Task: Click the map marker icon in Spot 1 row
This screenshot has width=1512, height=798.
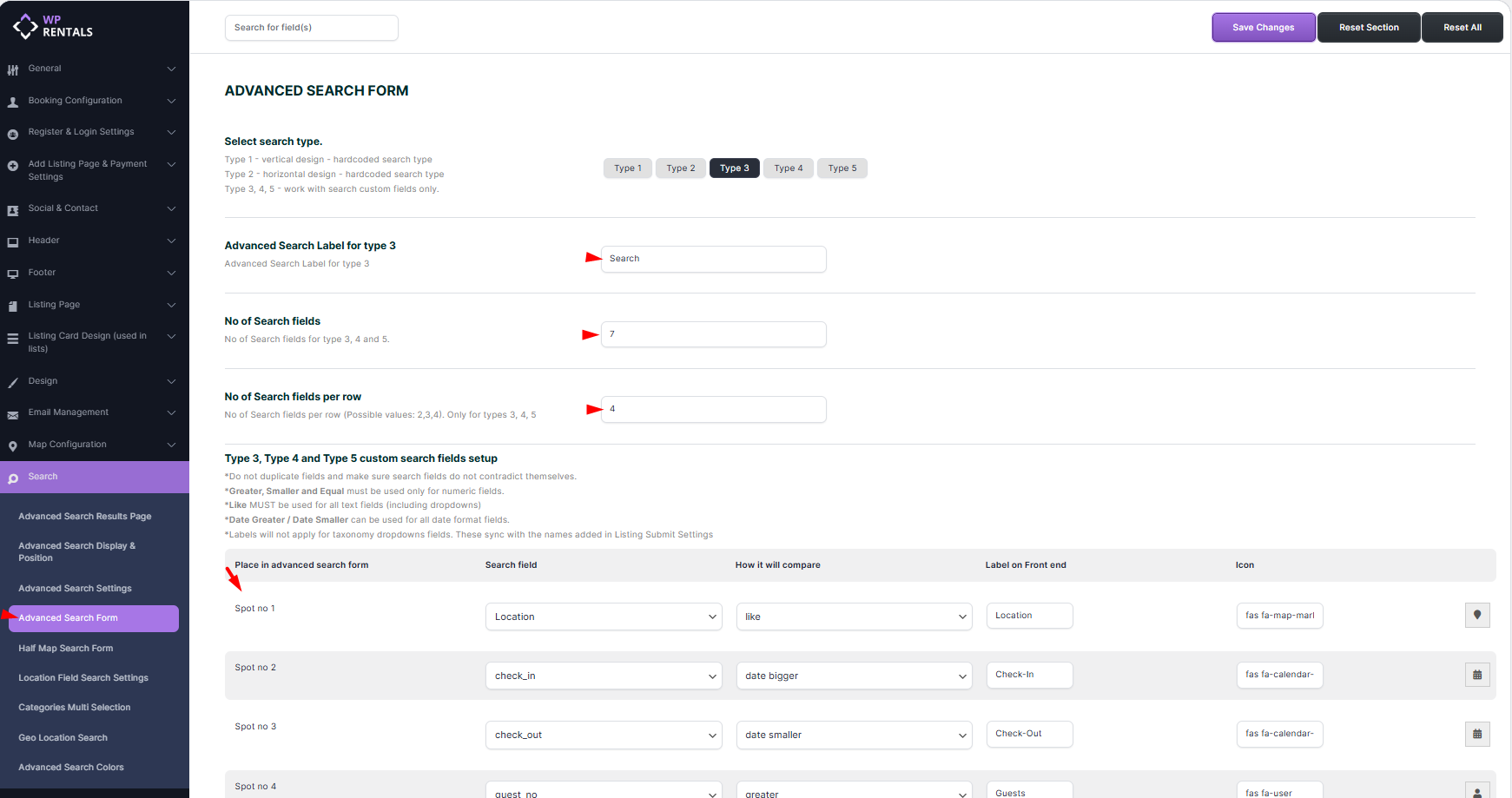Action: (x=1476, y=616)
